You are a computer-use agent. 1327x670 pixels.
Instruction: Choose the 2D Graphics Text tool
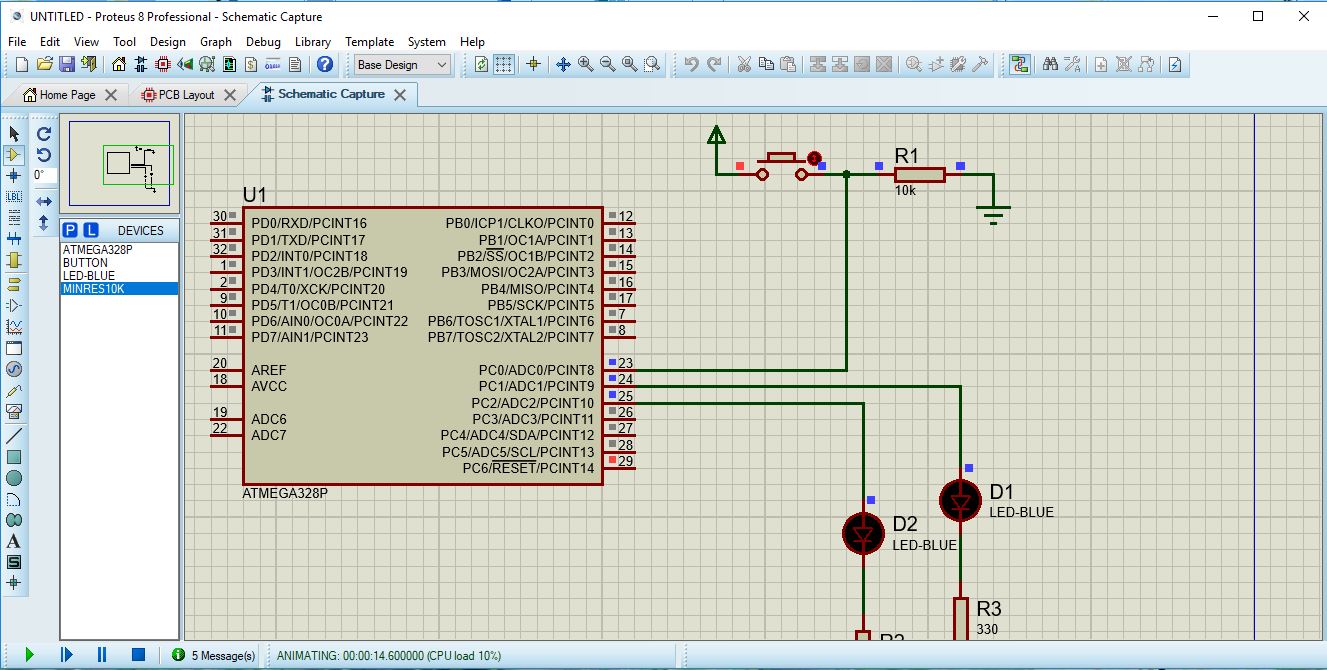[x=14, y=541]
